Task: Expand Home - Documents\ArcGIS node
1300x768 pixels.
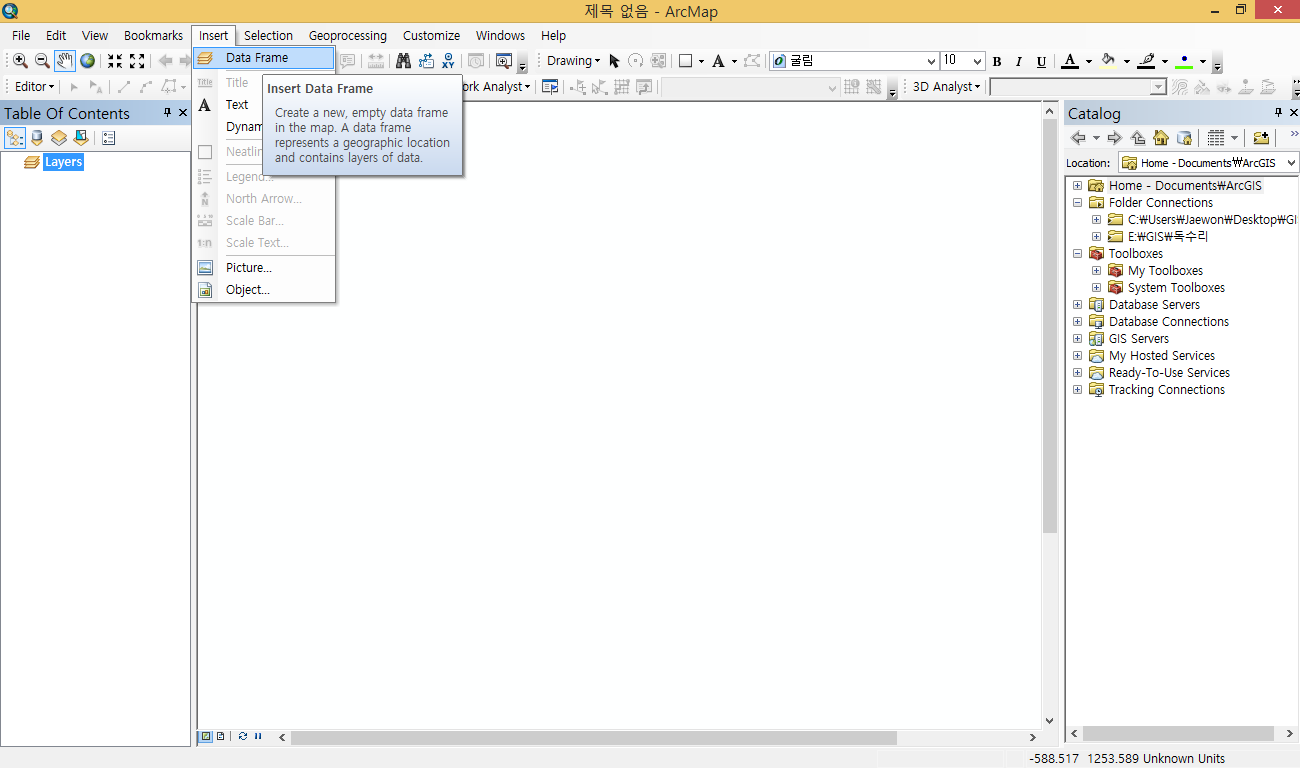Action: pos(1077,186)
